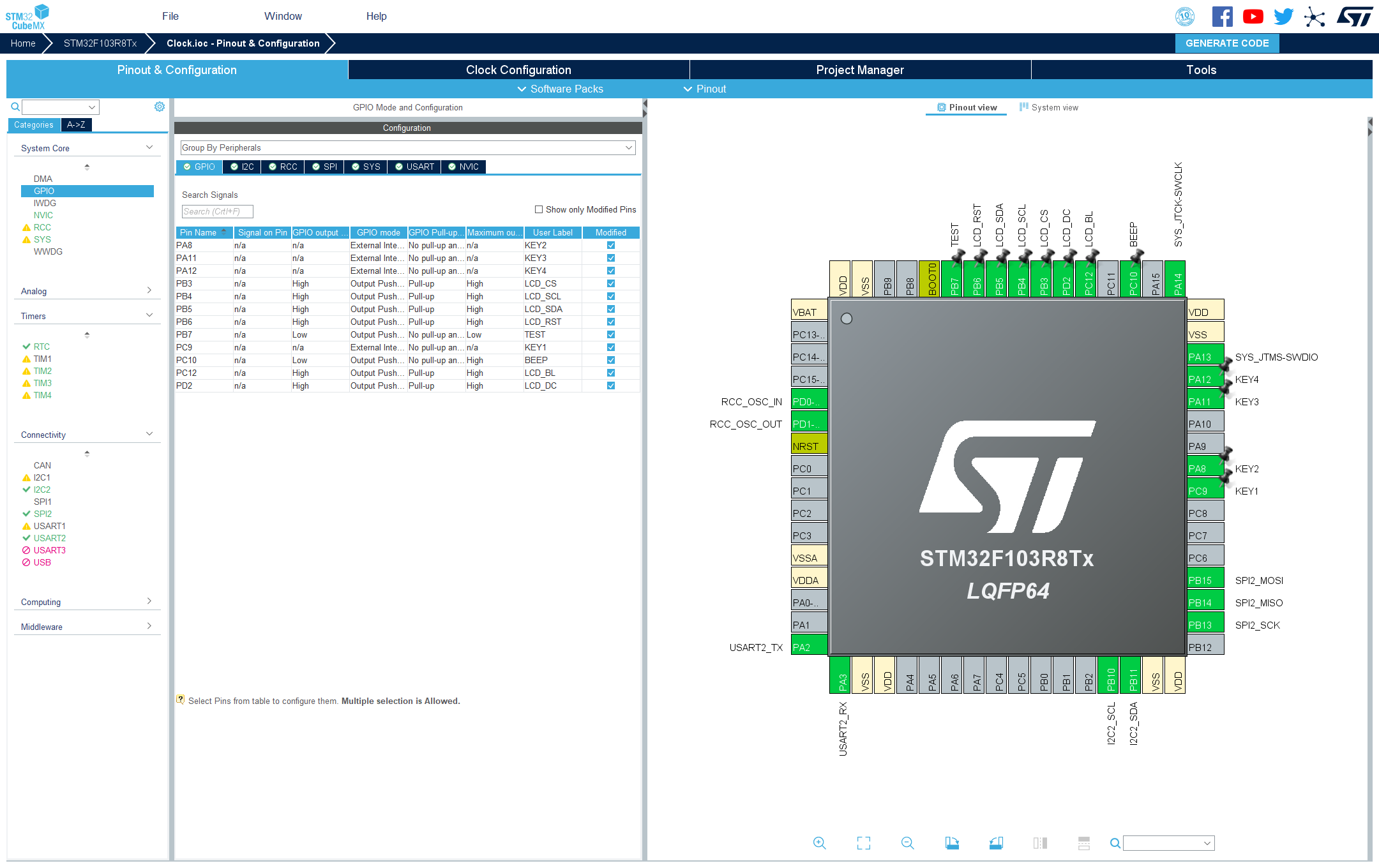Toggle Show only Modified Pins checkbox
Viewport: 1379px width, 868px height.
tap(539, 209)
